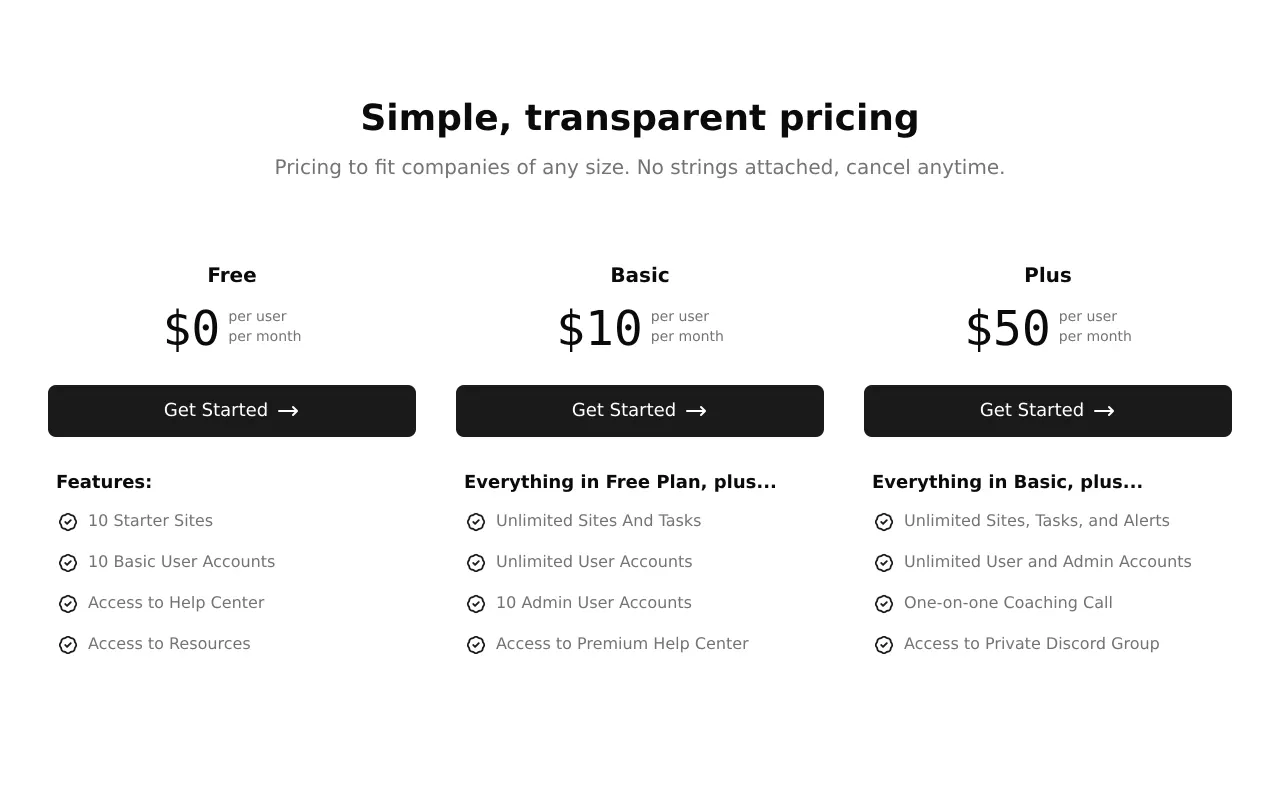Choose the Basic plan's Get Started button
Viewport: 1280px width, 800px height.
tap(640, 411)
